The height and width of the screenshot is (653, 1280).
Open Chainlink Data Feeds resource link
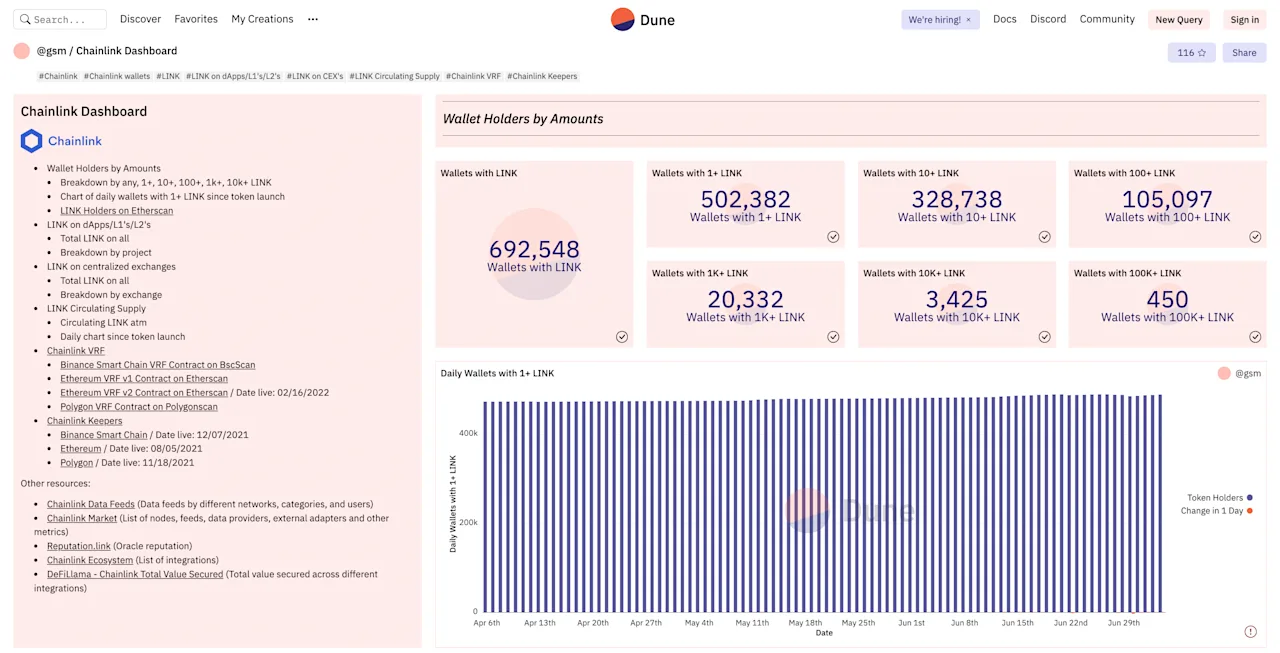coord(91,505)
